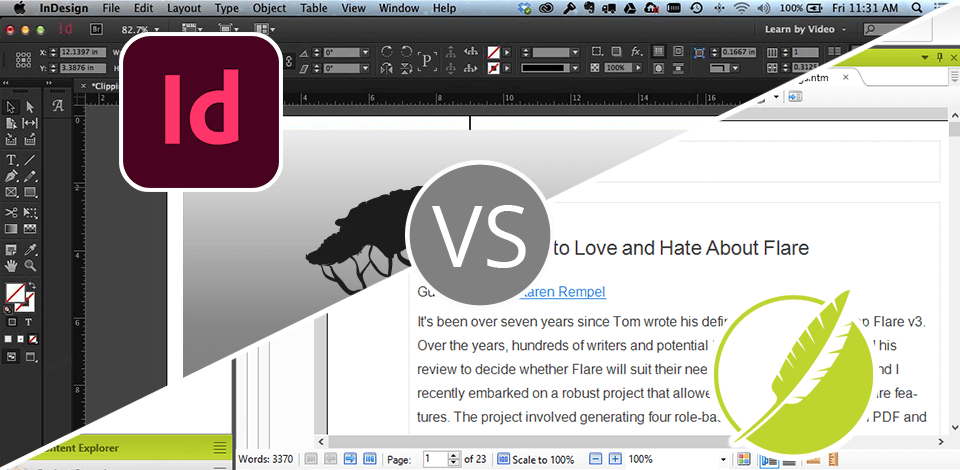The image size is (960, 470).
Task: Select the Scissors tool
Action: pos(11,213)
